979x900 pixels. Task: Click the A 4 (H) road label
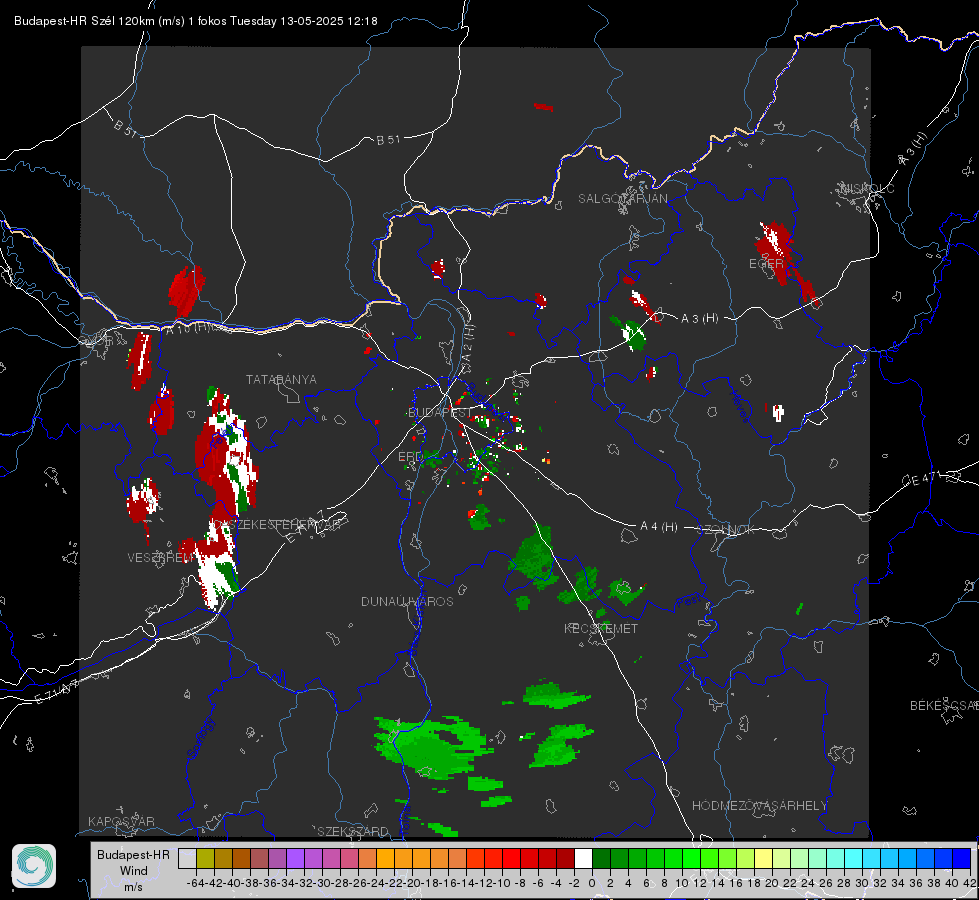click(x=659, y=527)
